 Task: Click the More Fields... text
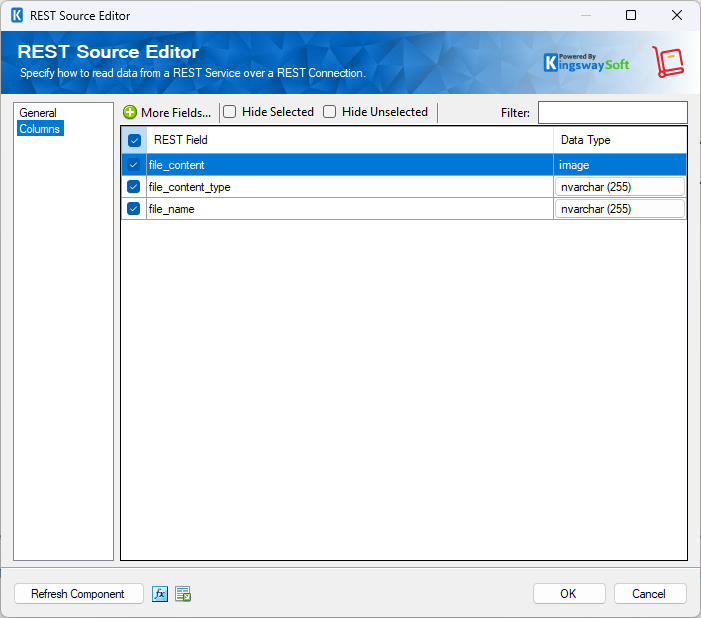pyautogui.click(x=176, y=113)
